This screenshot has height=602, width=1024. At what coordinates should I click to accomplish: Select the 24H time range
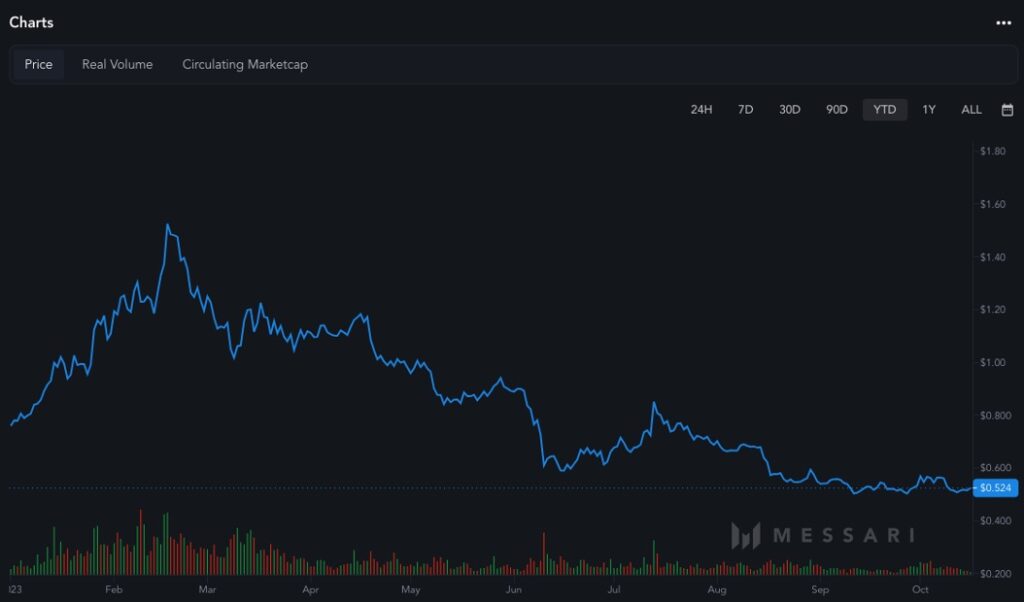(x=701, y=110)
